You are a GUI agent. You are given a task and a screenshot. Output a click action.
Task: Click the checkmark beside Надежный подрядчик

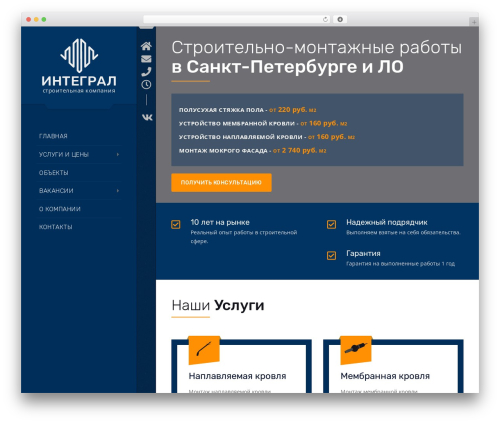[x=331, y=224]
